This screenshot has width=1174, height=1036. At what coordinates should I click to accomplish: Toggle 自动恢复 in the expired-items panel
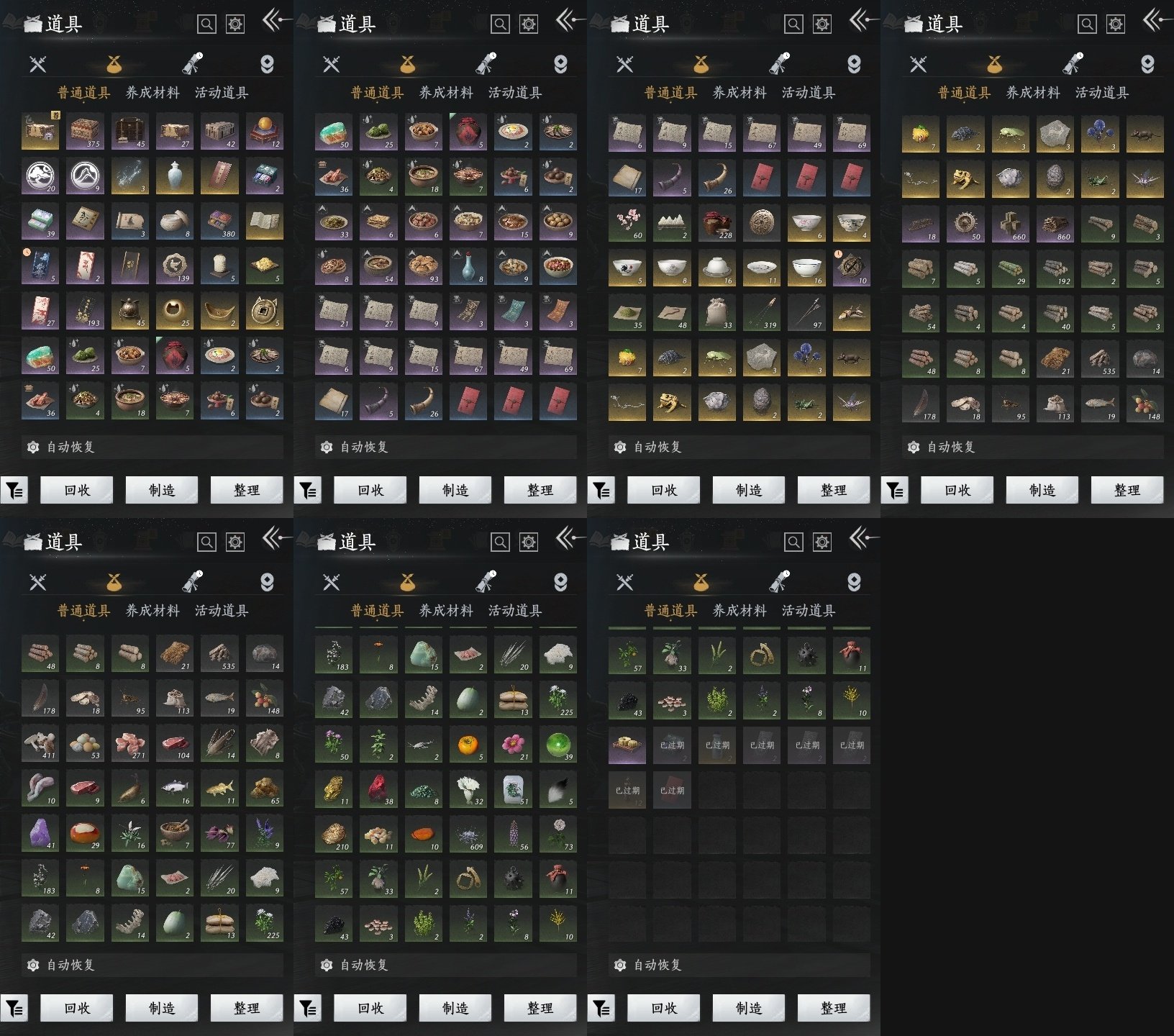(x=739, y=965)
